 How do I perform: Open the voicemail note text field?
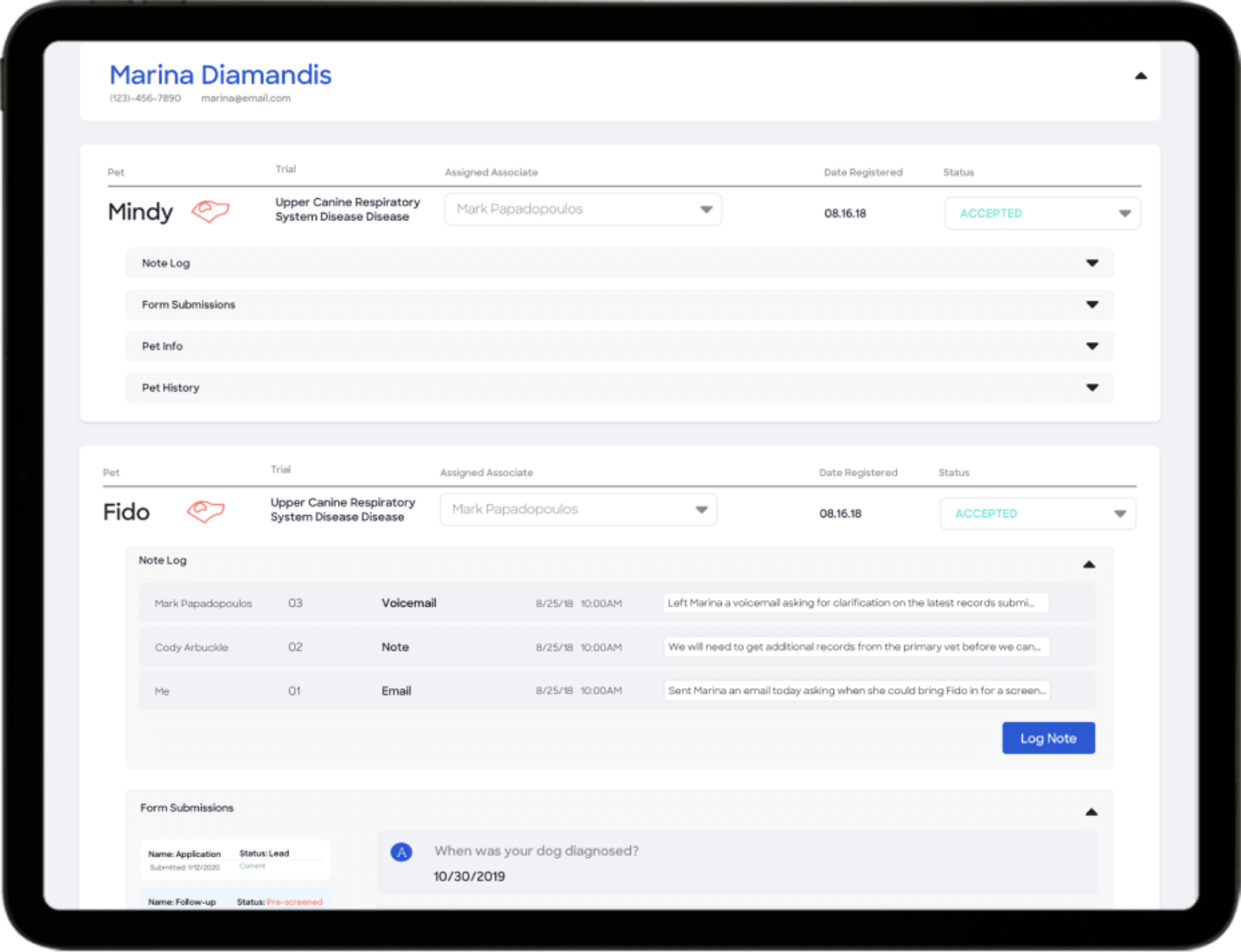click(x=856, y=603)
